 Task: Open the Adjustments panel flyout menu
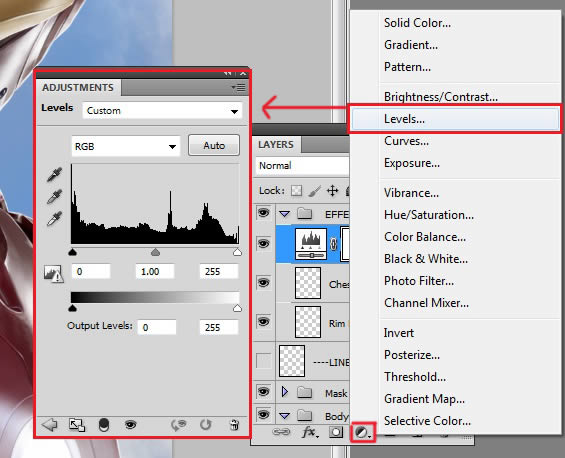click(x=239, y=88)
